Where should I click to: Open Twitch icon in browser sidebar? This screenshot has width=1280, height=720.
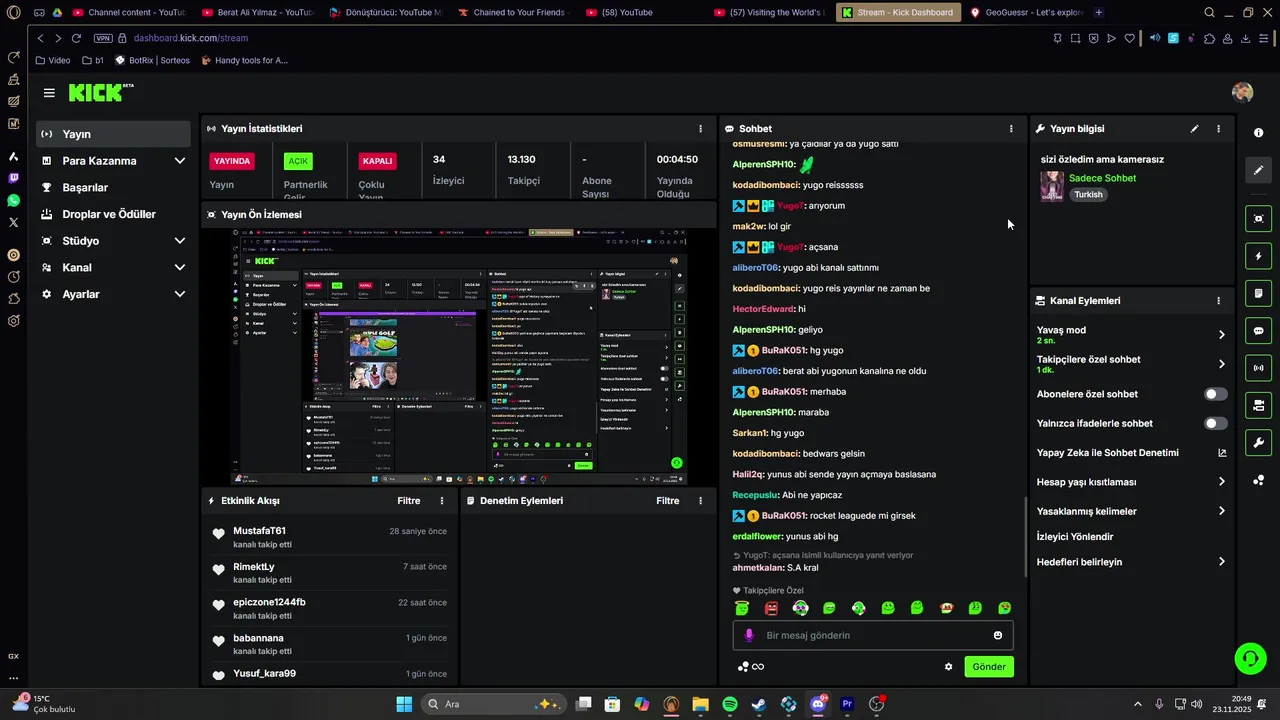pyautogui.click(x=13, y=179)
